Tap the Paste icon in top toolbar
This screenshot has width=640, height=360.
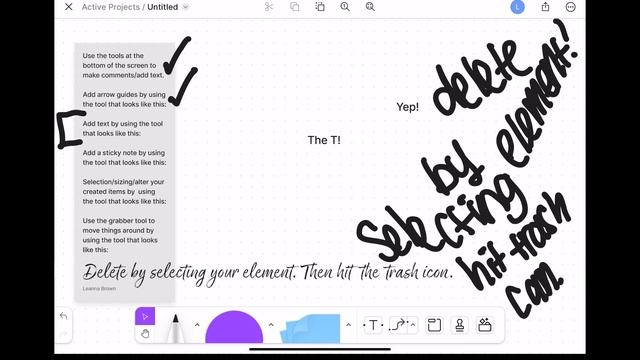(320, 7)
